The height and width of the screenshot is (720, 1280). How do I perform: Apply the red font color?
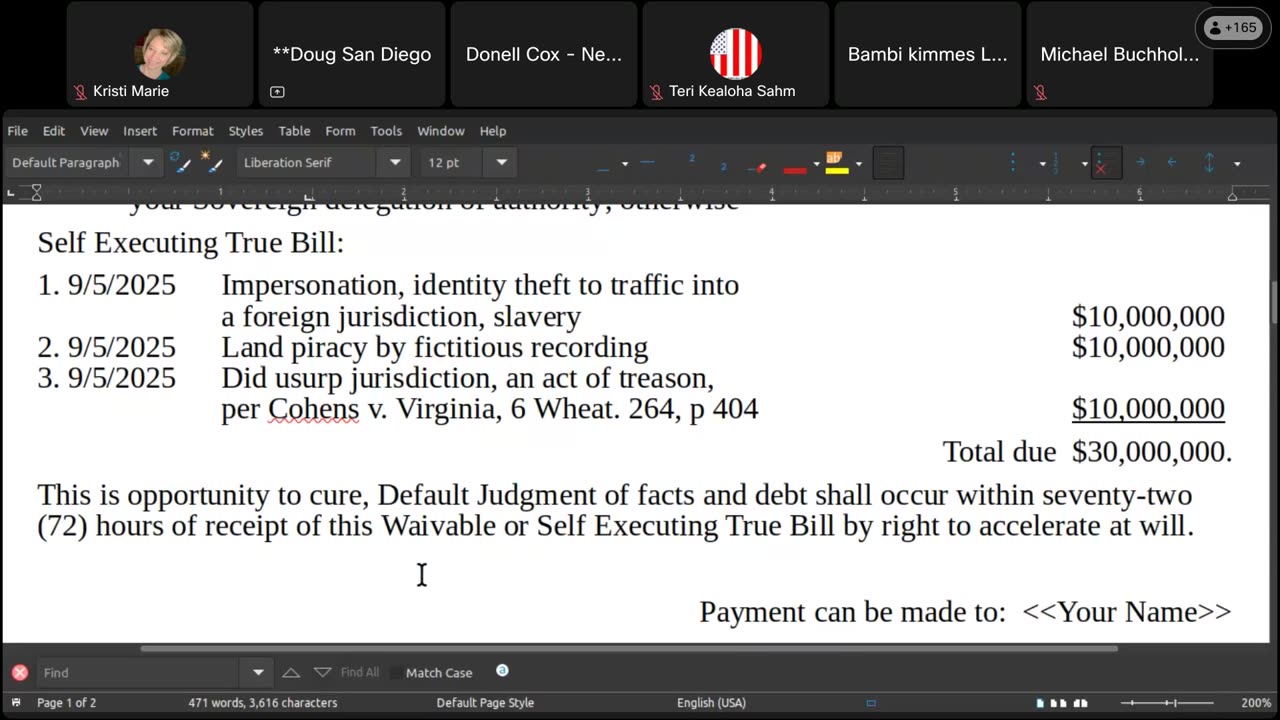tap(795, 164)
